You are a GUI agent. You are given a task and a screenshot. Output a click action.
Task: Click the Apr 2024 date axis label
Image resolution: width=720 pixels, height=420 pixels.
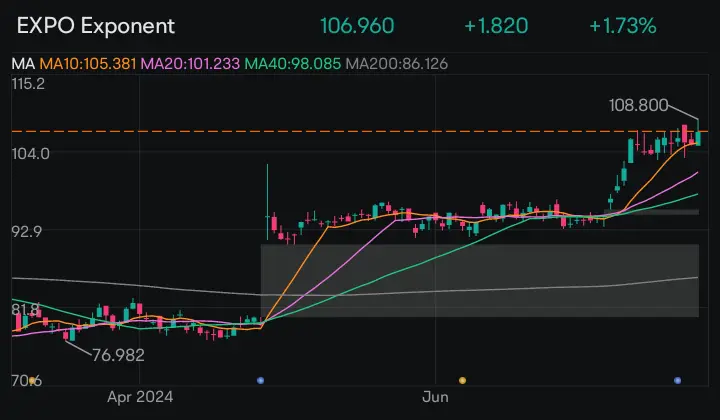point(140,397)
